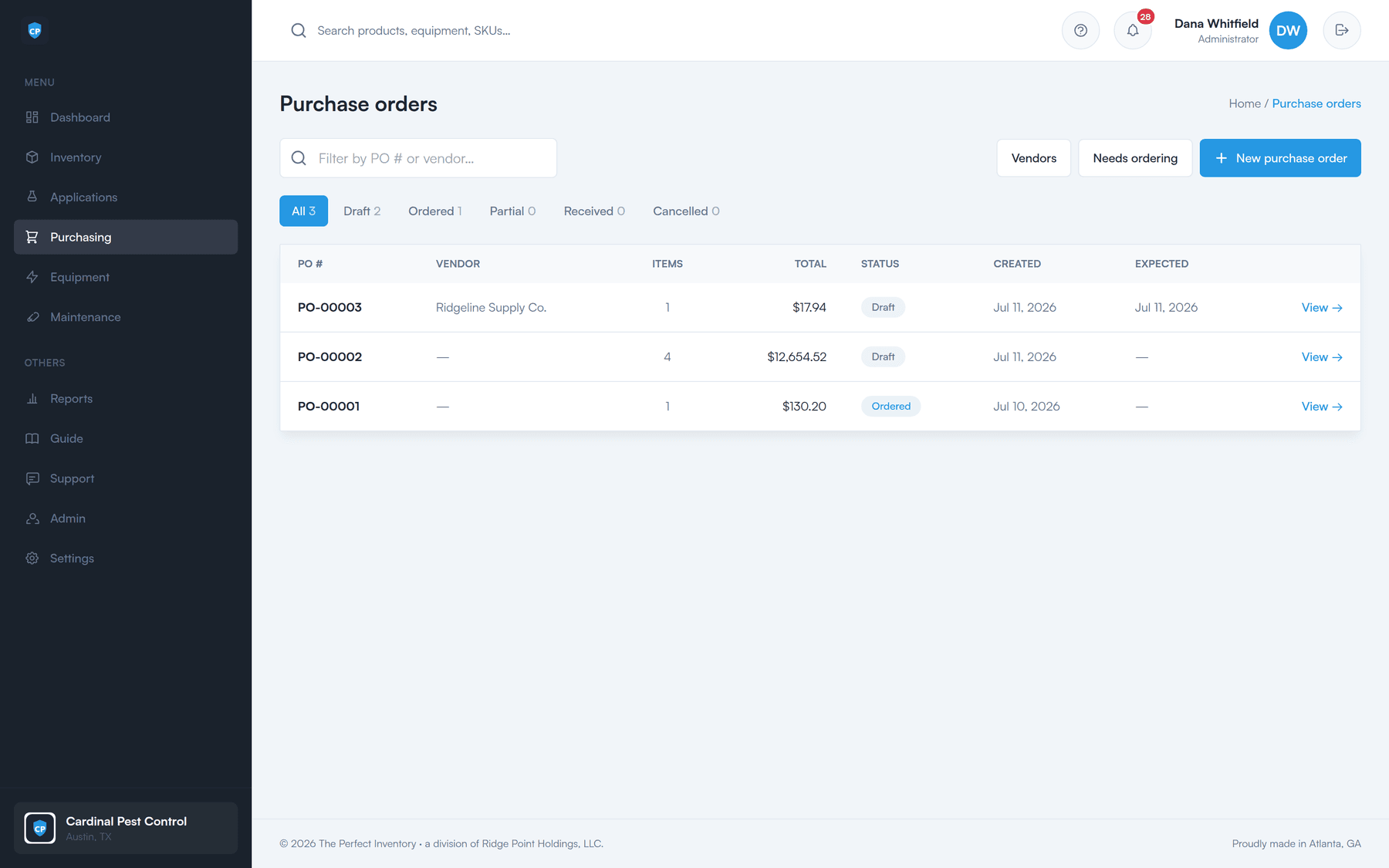View purchase order PO-00003
Screen dimensions: 1389x868
(x=1322, y=308)
